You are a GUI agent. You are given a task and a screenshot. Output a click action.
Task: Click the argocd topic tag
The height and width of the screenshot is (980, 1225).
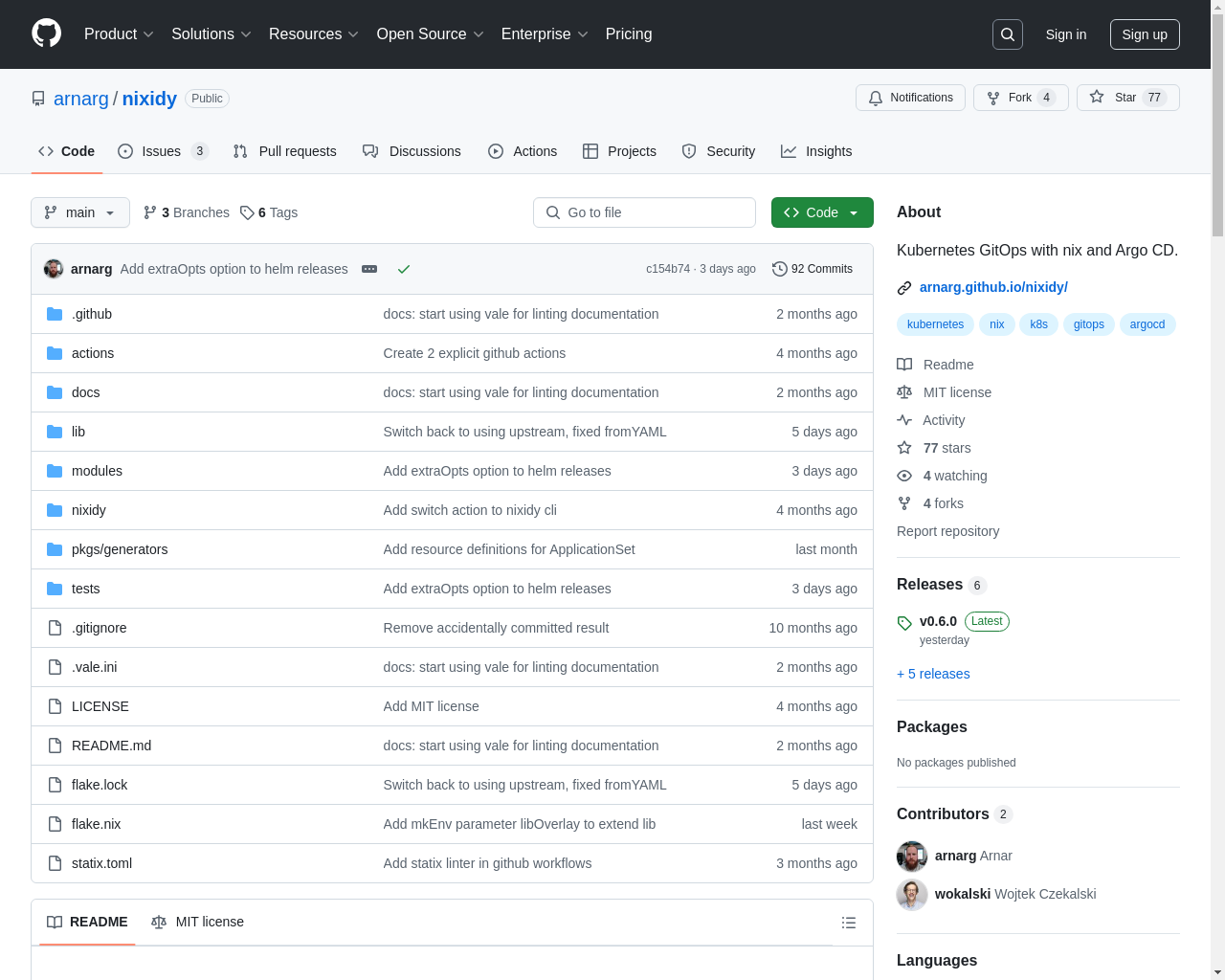click(1147, 324)
